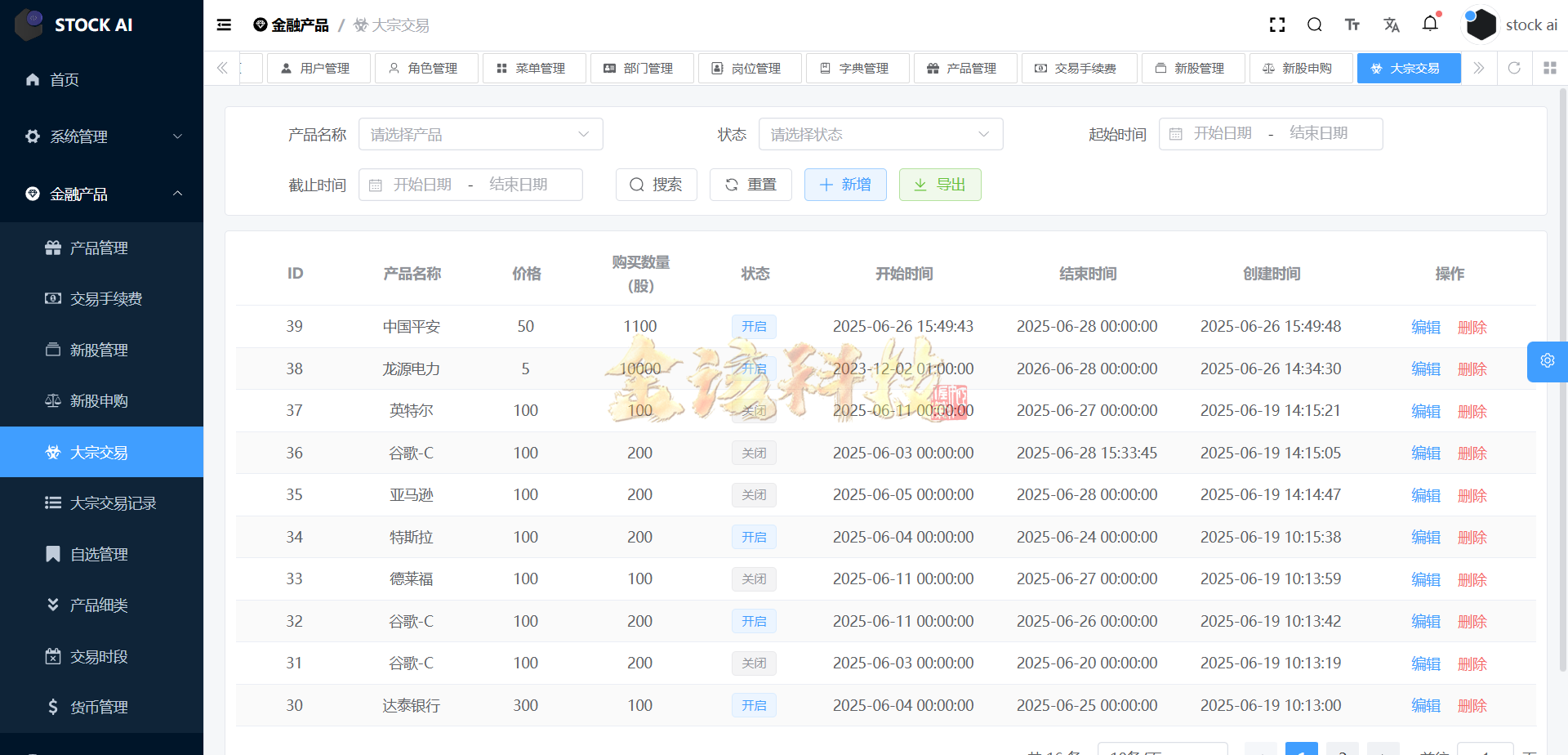Open 编辑 link for record ID 39
1568x755 pixels.
(1425, 326)
